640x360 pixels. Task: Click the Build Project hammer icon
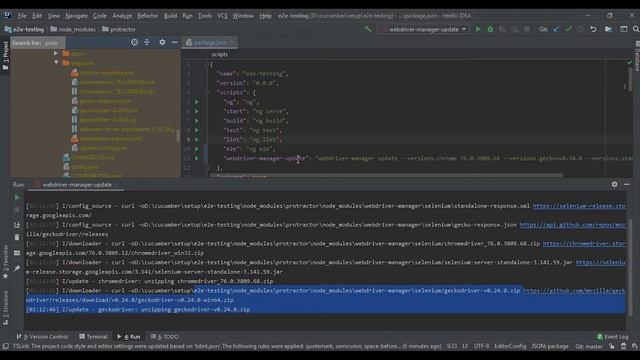(367, 29)
